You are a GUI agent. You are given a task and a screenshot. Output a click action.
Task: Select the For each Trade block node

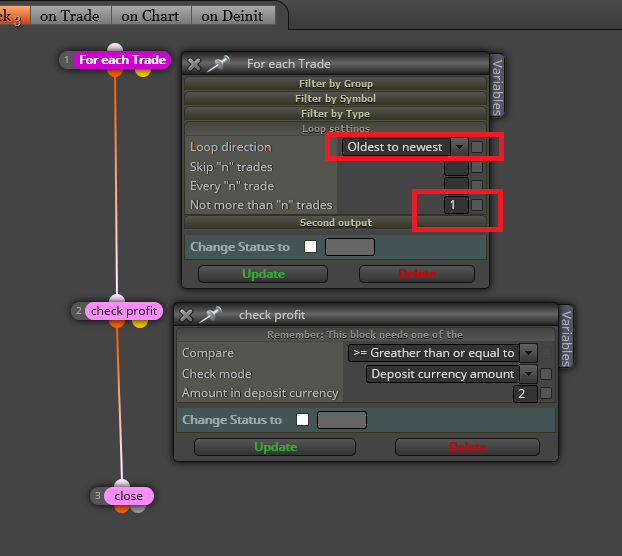click(122, 60)
